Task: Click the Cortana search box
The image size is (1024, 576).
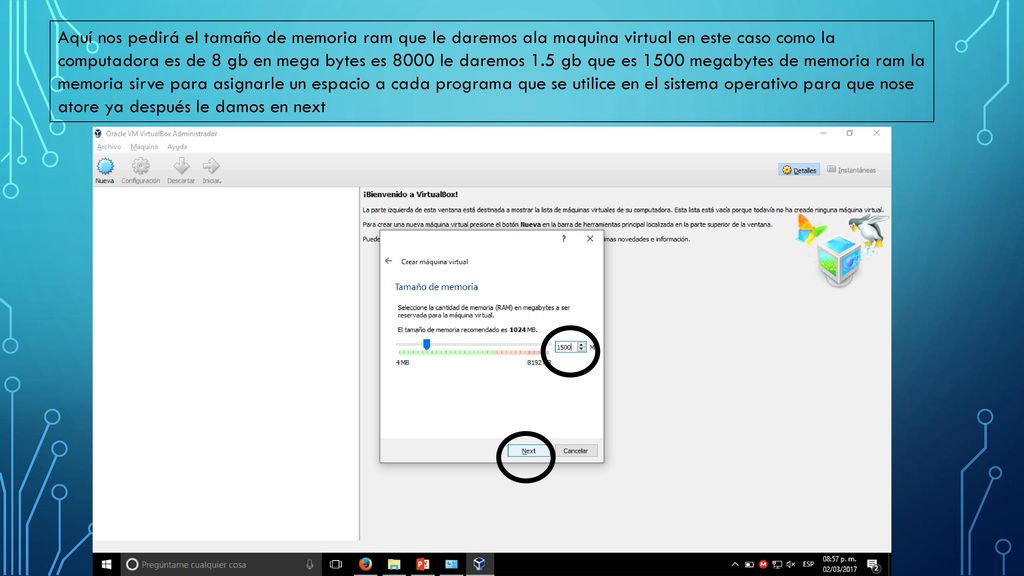Action: 221,564
